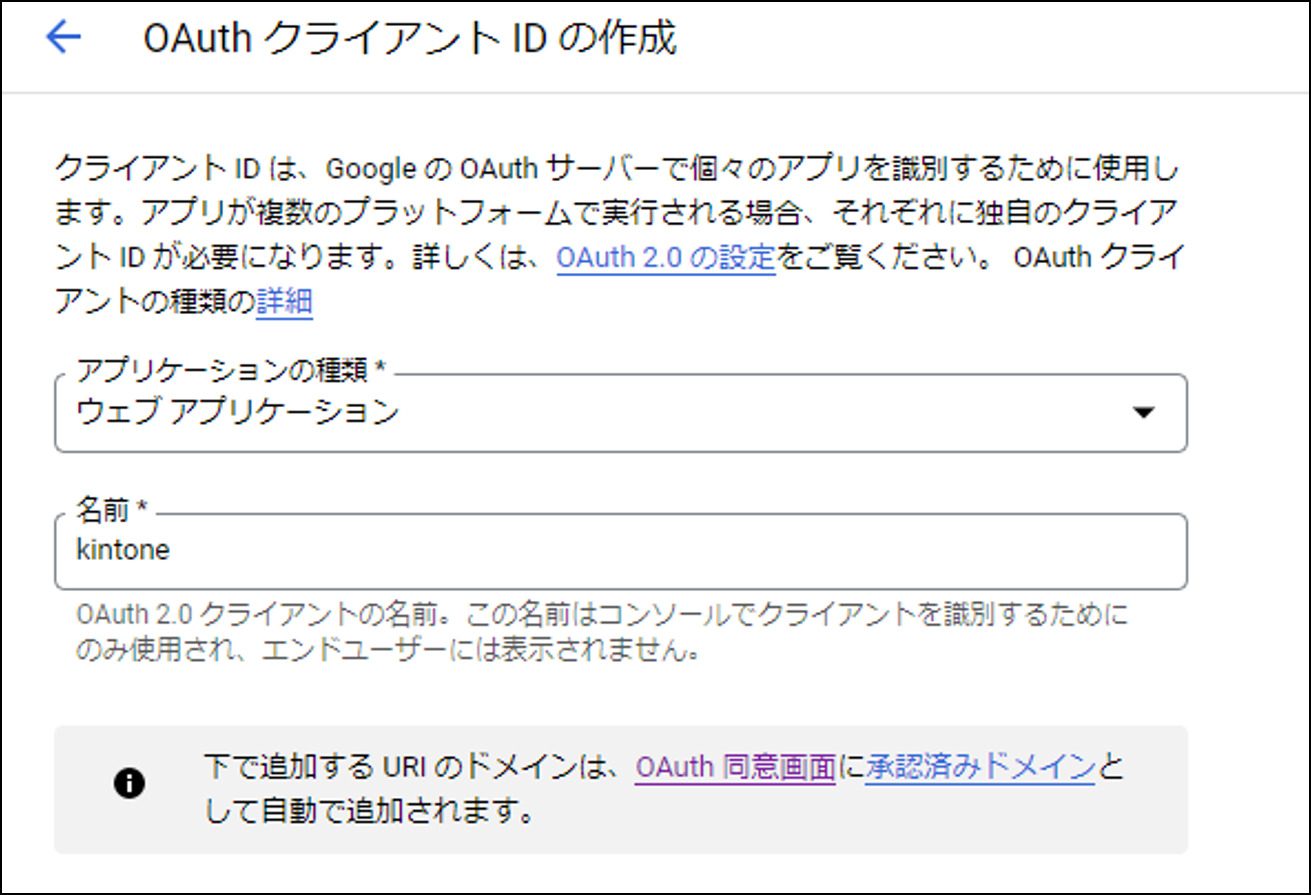Click the アプリケーションの種類 field label

[x=231, y=370]
